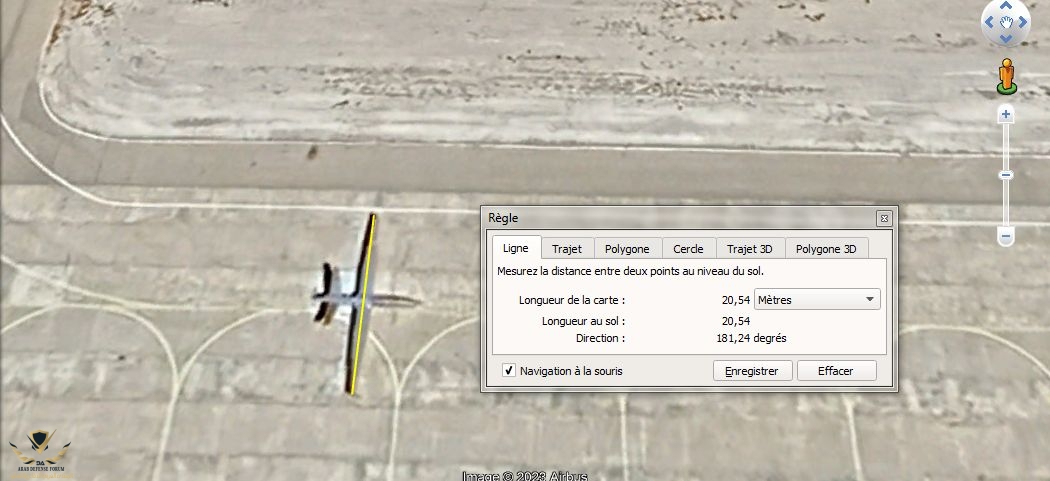The height and width of the screenshot is (481, 1050).
Task: Click the Arab Defense Forum logo watermark
Action: [40, 453]
